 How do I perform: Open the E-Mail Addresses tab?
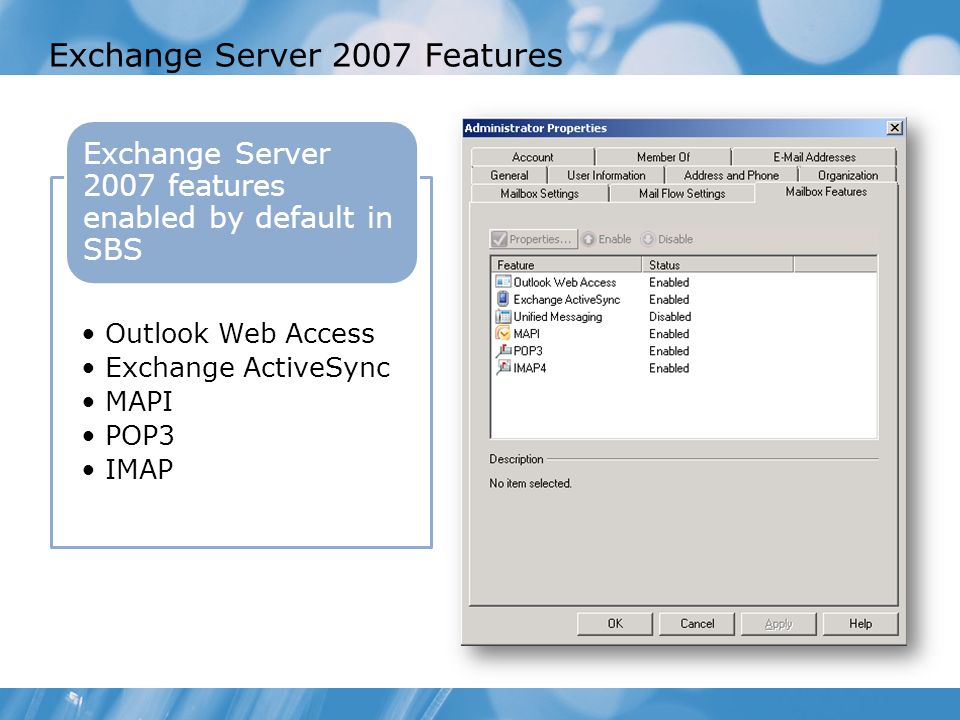coord(814,157)
